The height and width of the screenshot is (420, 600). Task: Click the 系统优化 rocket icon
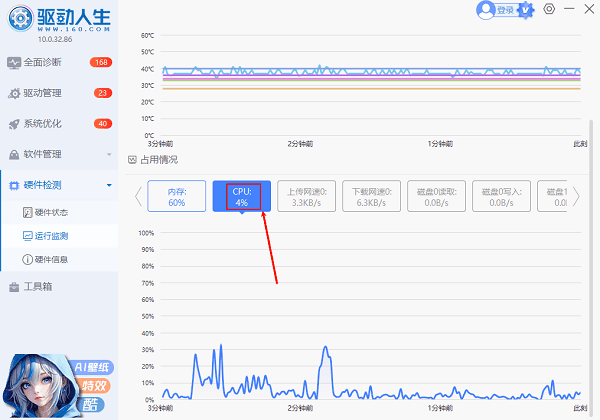point(14,124)
